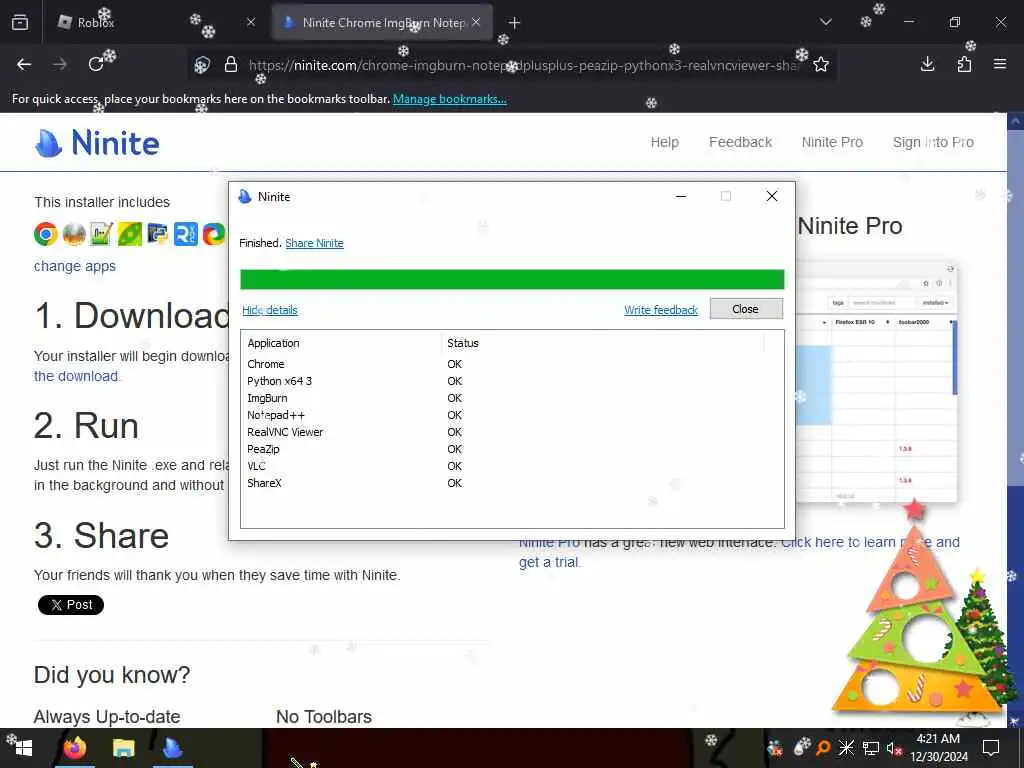Click the Python app icon

(157, 234)
